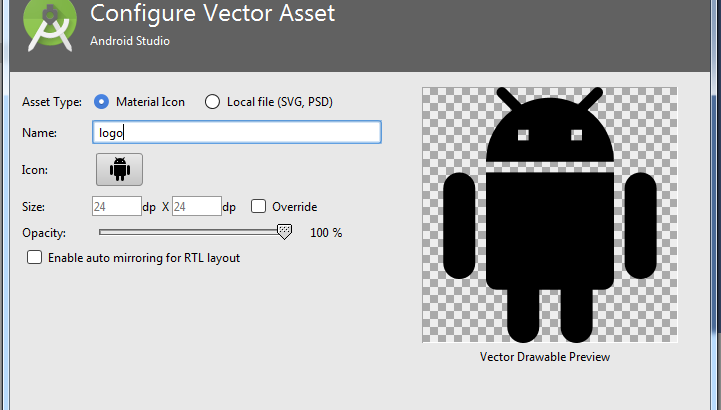721x410 pixels.
Task: Open the Android icon picker button
Action: (x=120, y=169)
